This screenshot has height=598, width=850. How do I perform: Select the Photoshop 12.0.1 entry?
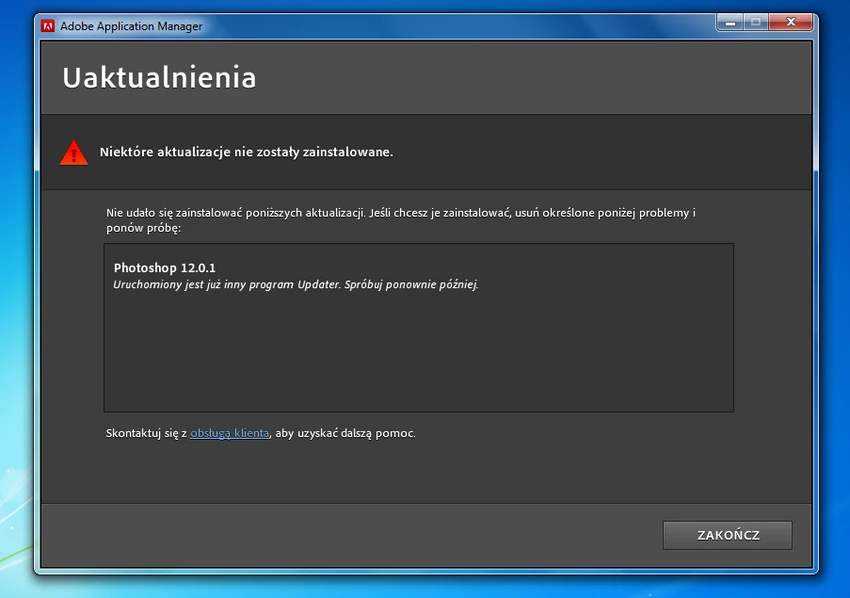coord(164,268)
